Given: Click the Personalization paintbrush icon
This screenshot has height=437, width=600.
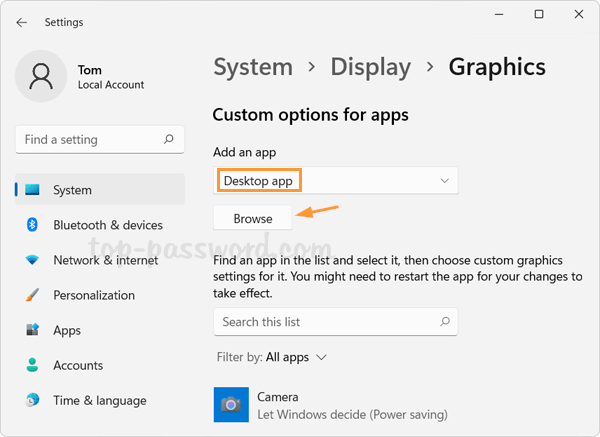Looking at the screenshot, I should click(32, 295).
